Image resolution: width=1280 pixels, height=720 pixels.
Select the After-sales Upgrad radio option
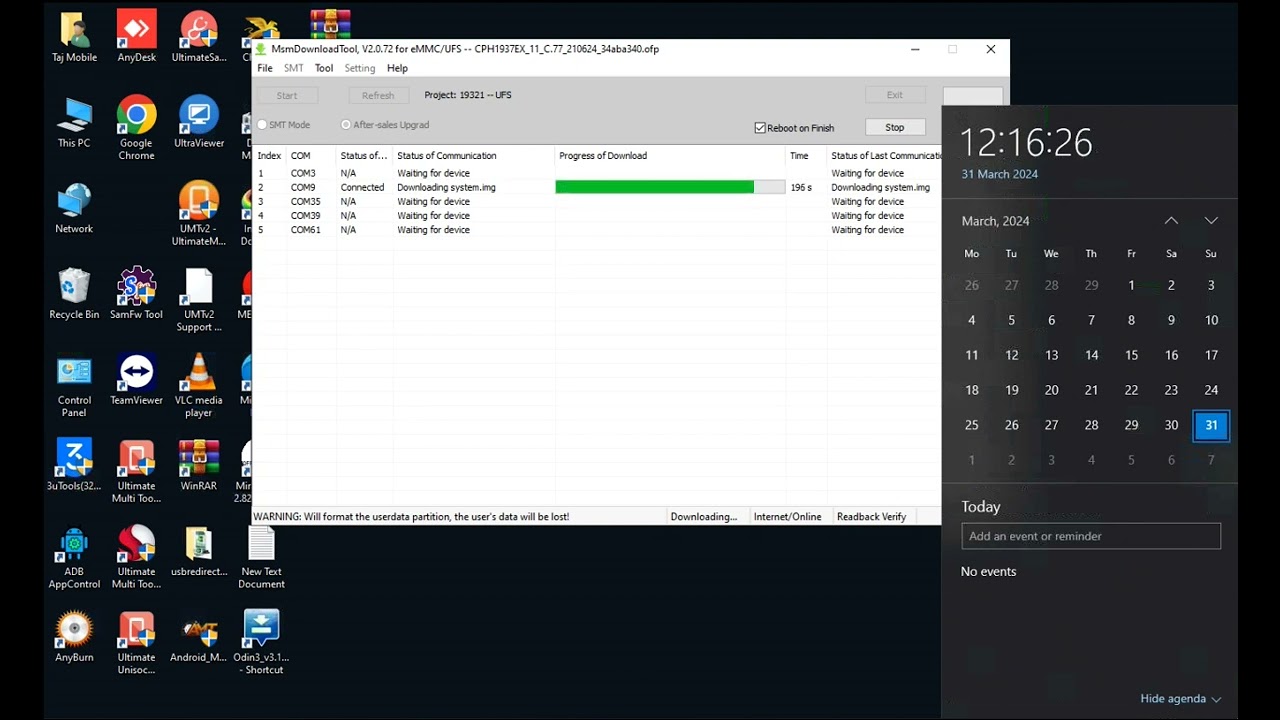click(x=346, y=125)
